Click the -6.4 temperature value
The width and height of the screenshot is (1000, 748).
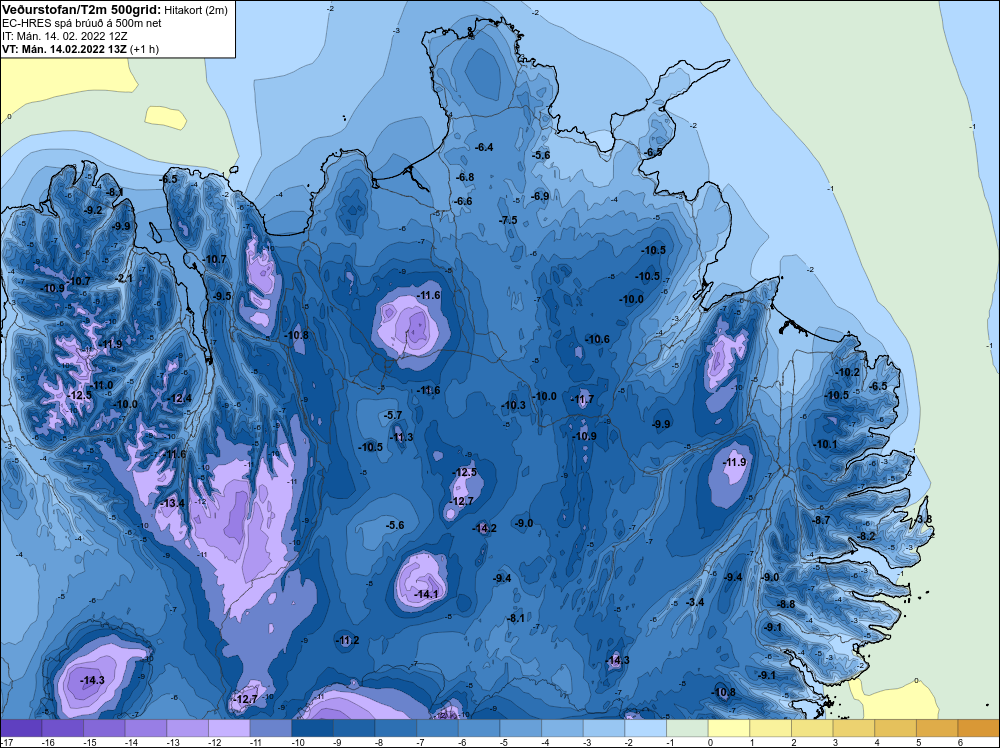[x=484, y=147]
